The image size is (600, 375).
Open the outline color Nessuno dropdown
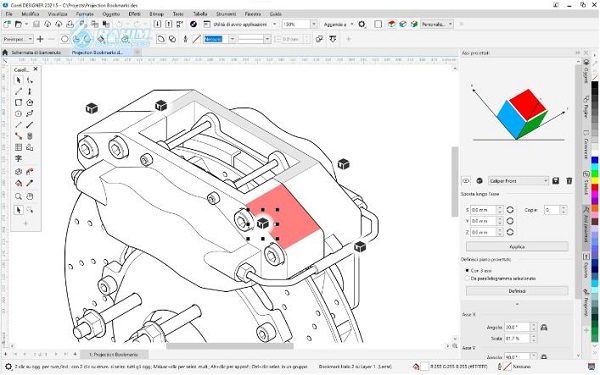tap(232, 39)
